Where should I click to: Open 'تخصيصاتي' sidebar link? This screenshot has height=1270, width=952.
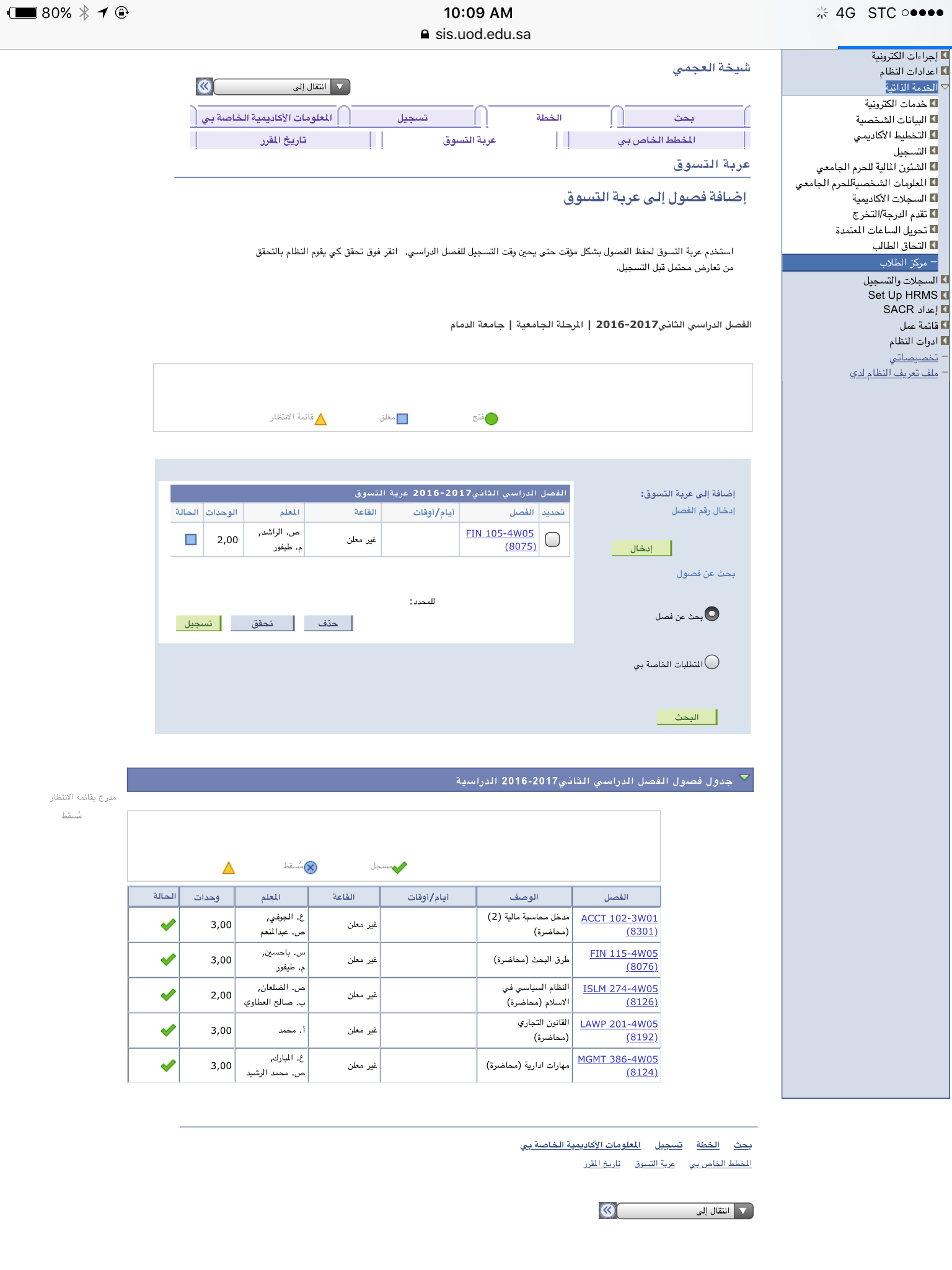(914, 357)
